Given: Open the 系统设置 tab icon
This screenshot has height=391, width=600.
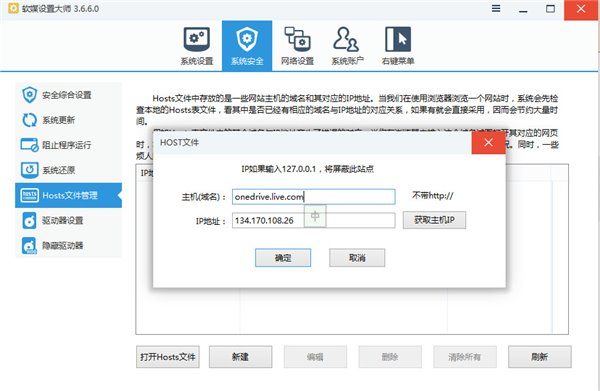Looking at the screenshot, I should tap(197, 46).
